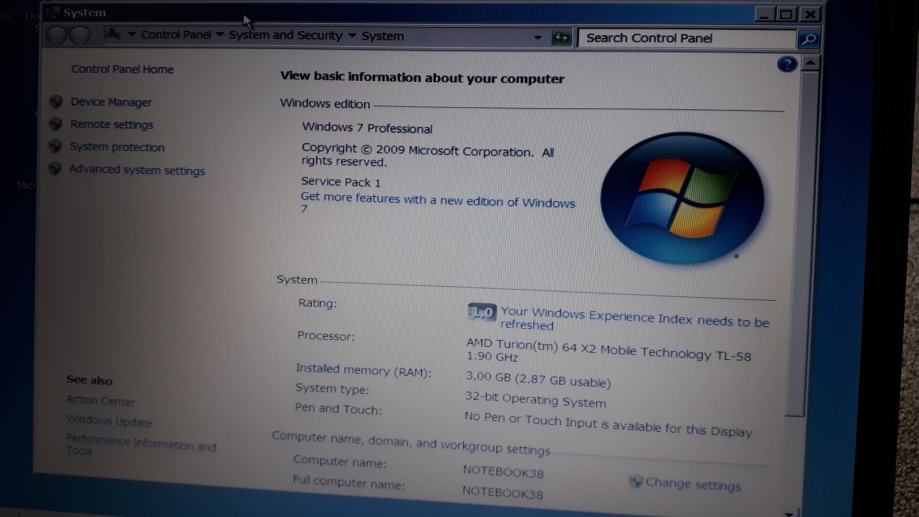Click the Windows Experience Index rating badge
This screenshot has height=517, width=919.
pos(482,312)
